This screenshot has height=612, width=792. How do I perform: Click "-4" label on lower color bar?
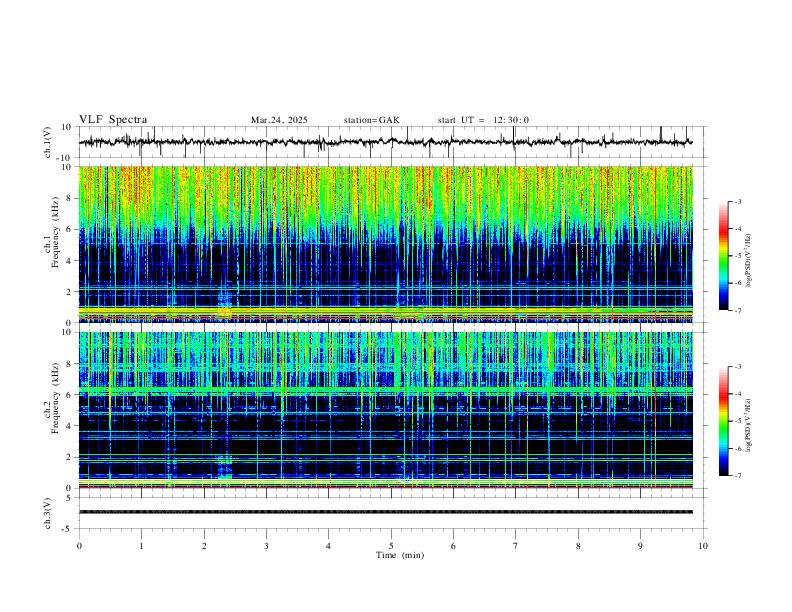[738, 394]
